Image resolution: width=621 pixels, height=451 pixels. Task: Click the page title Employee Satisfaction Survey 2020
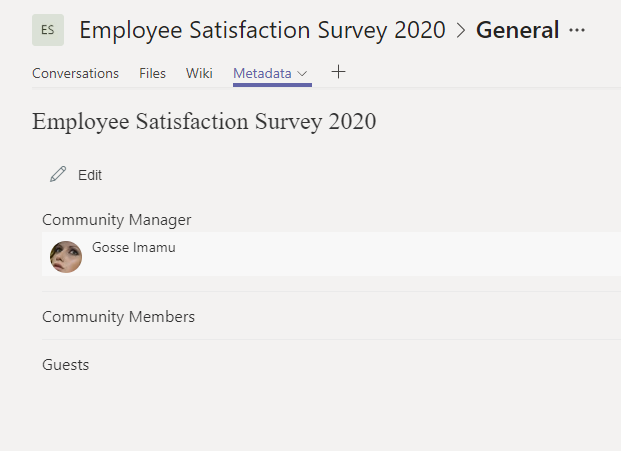(x=204, y=122)
